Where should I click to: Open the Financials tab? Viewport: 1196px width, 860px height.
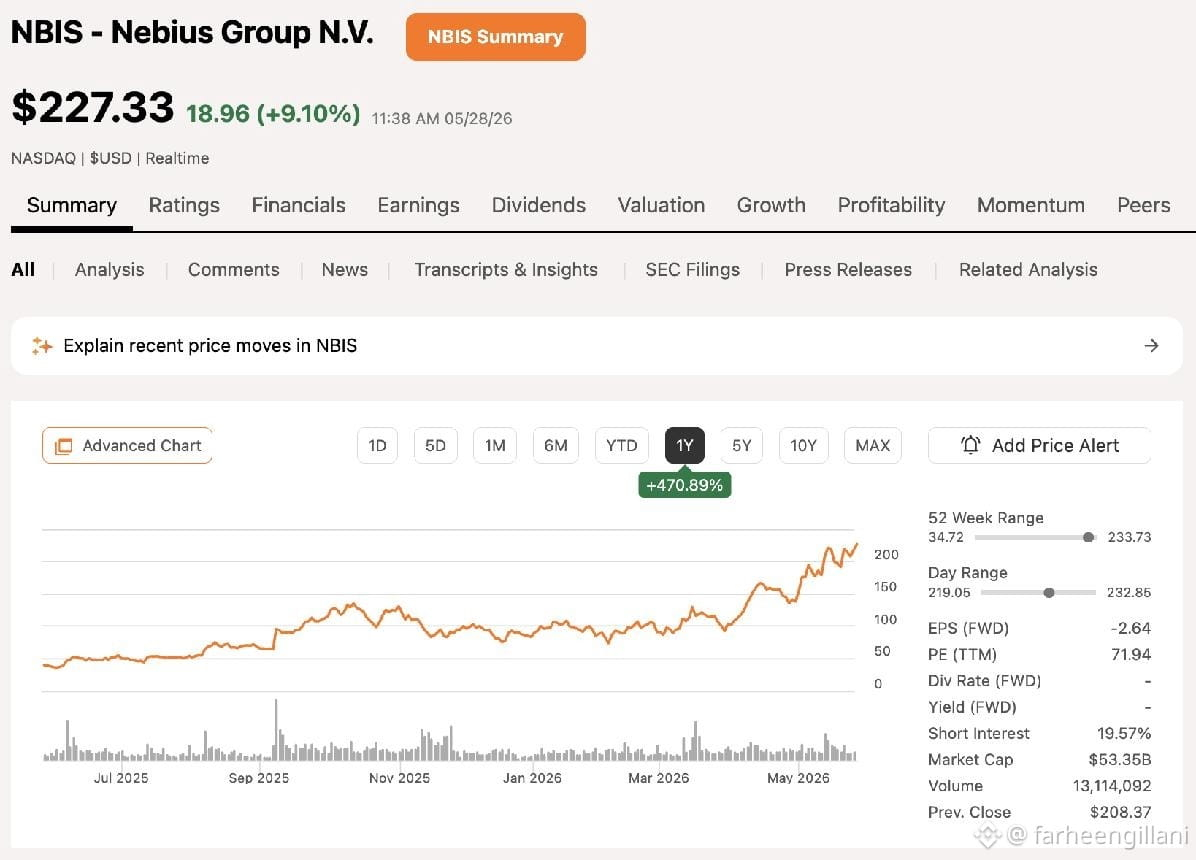298,205
